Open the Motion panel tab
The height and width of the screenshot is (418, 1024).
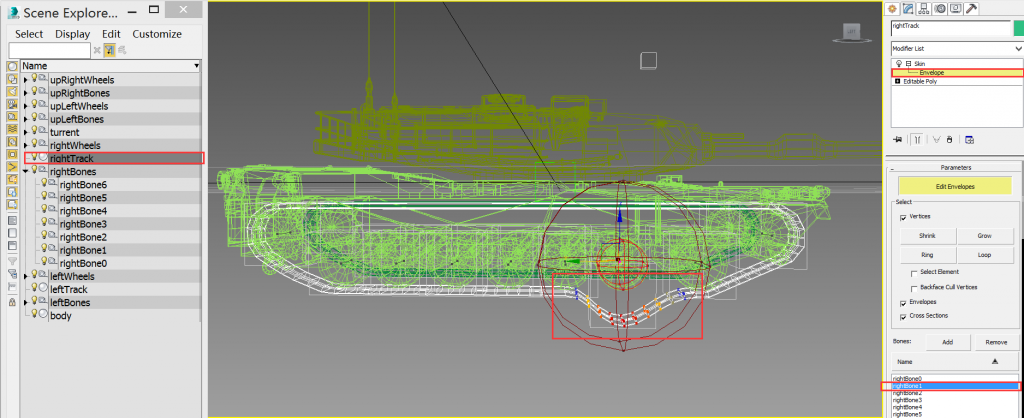tap(939, 9)
